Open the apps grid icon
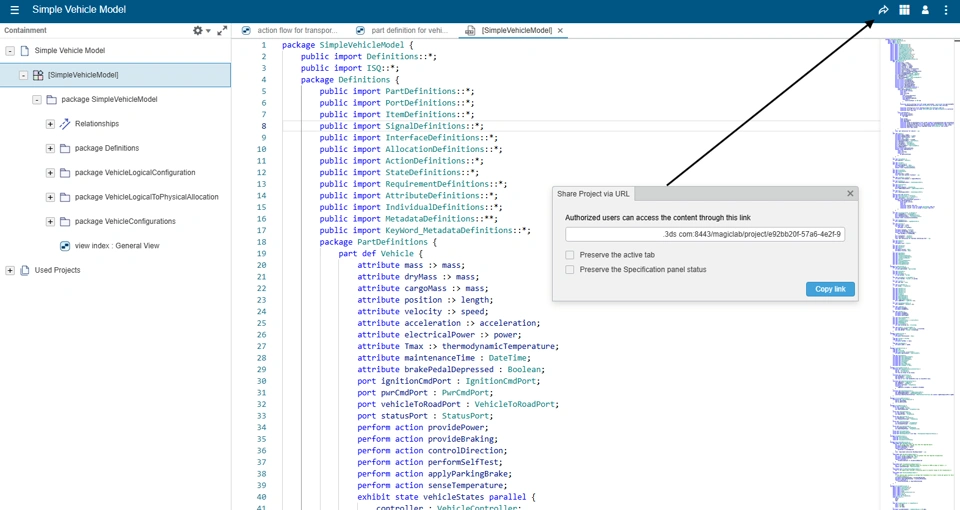 coord(904,10)
